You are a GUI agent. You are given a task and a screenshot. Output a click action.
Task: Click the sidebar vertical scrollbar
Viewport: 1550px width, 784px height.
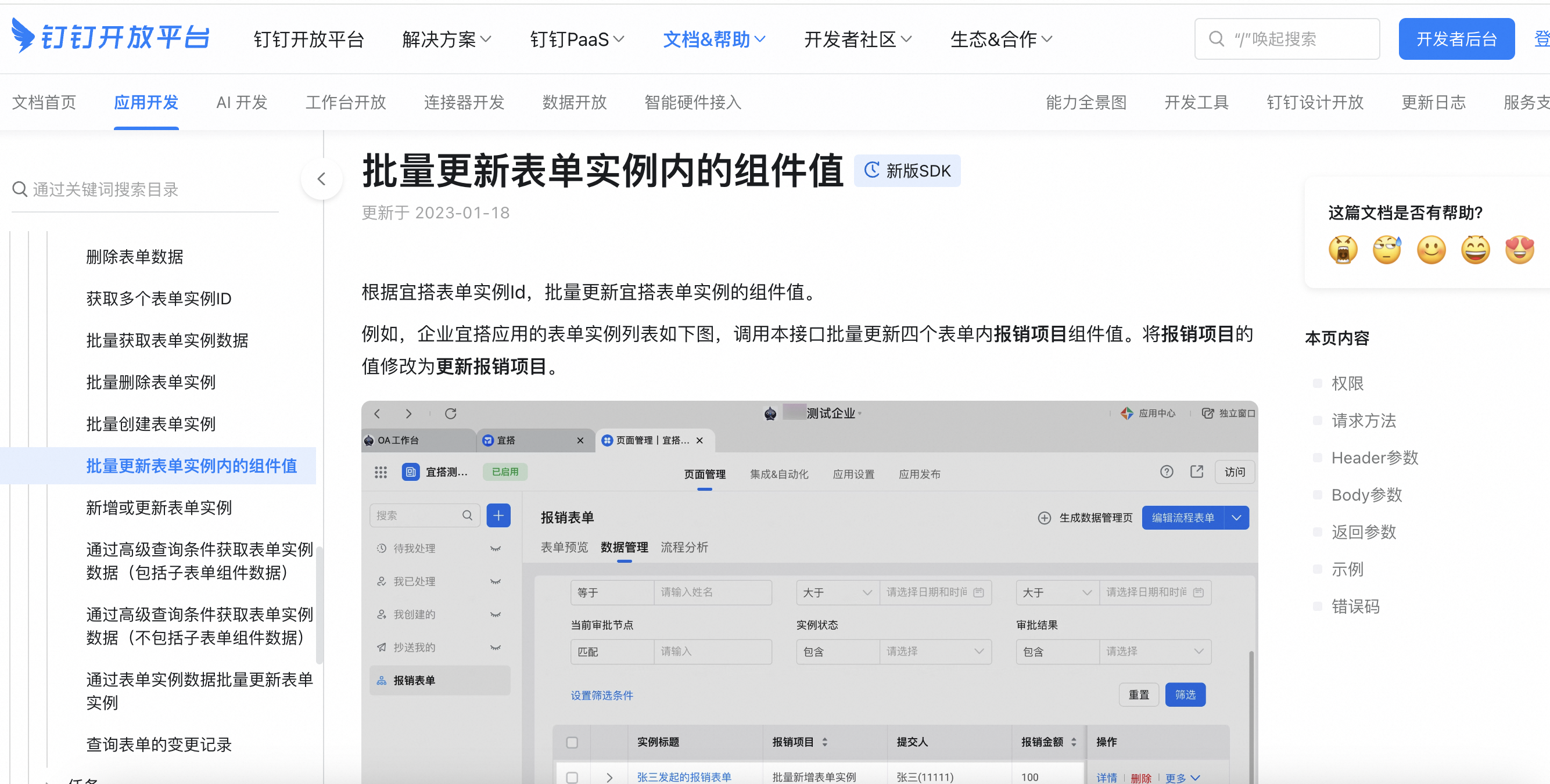(320, 604)
